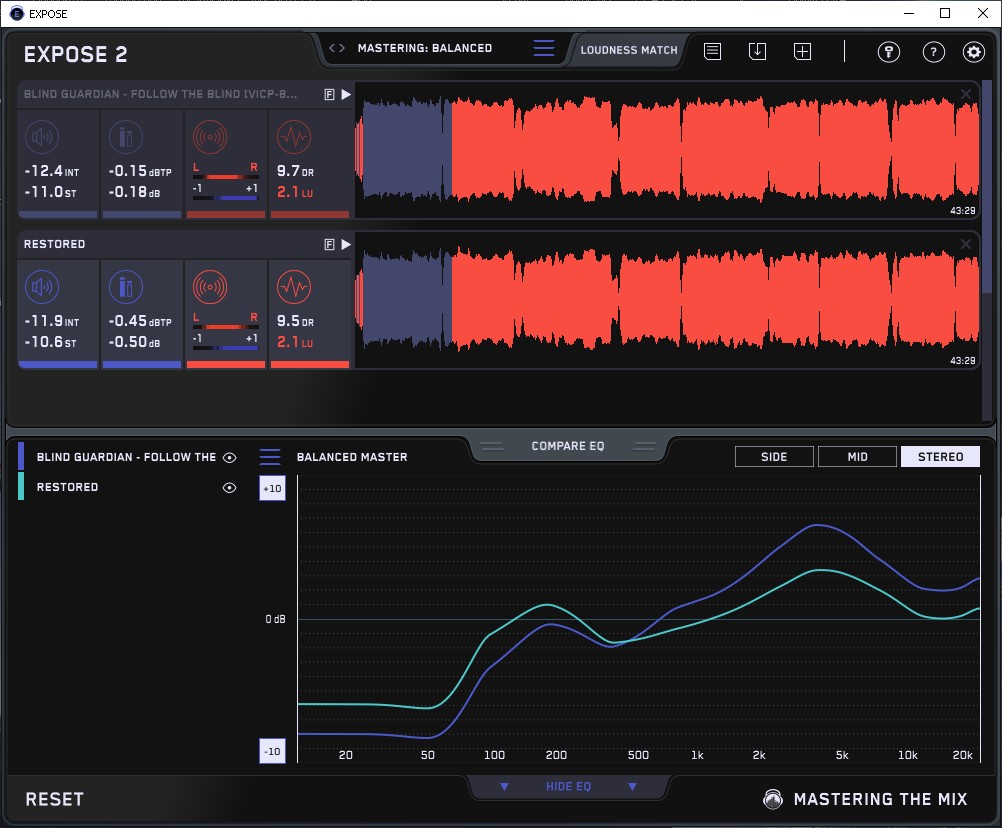Toggle Loudness Match
Screen dimensions: 1002x828
point(629,50)
